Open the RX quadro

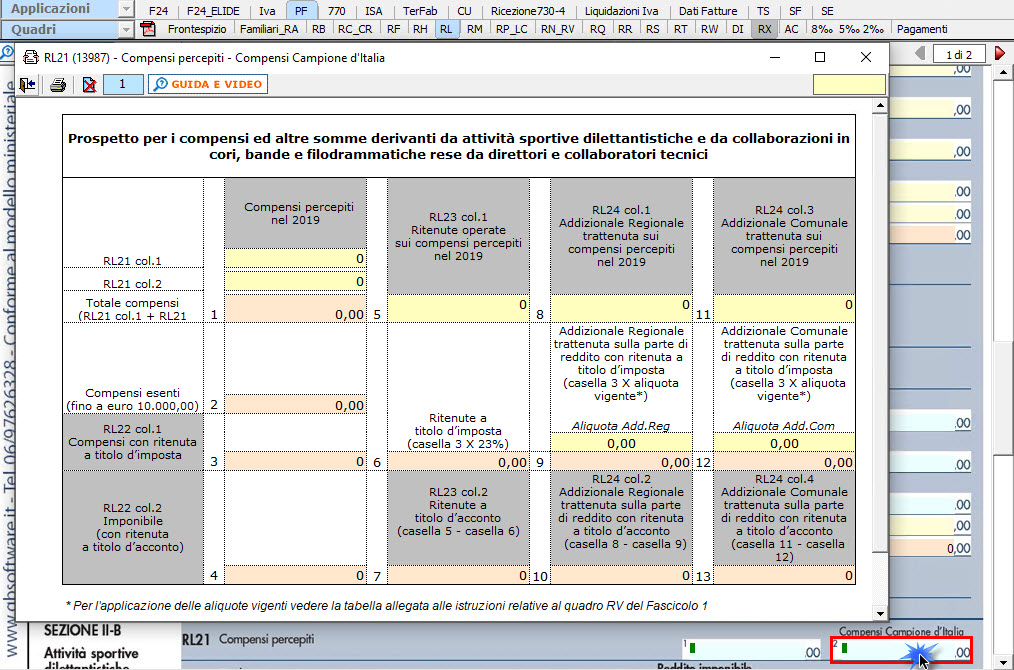pyautogui.click(x=764, y=29)
